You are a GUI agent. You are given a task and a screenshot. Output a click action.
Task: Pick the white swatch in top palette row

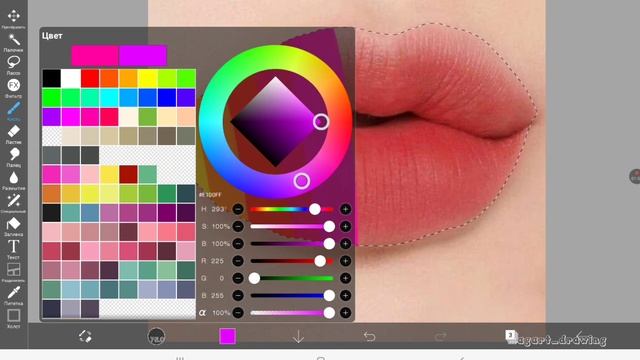coord(71,78)
